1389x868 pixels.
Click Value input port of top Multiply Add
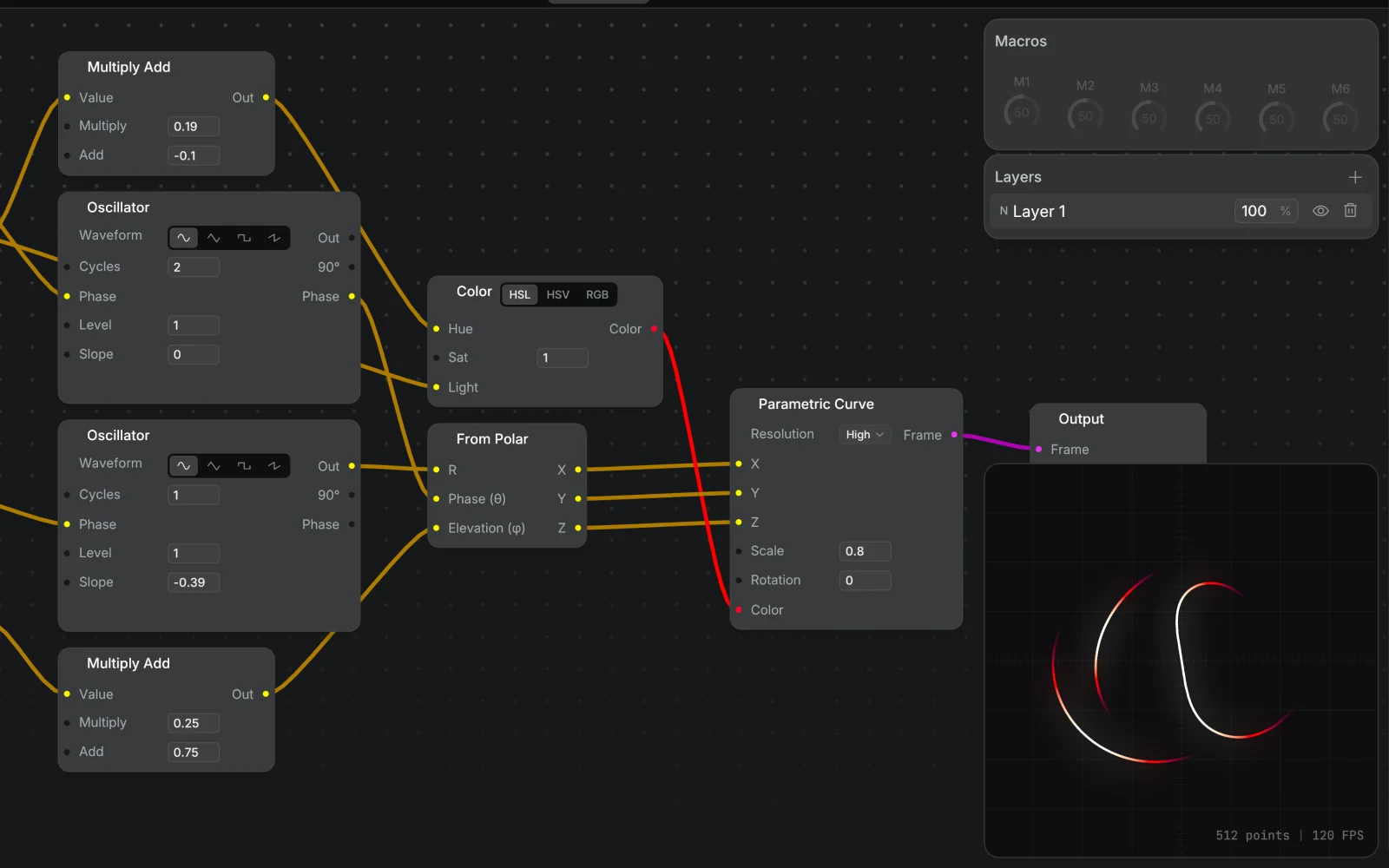point(67,97)
